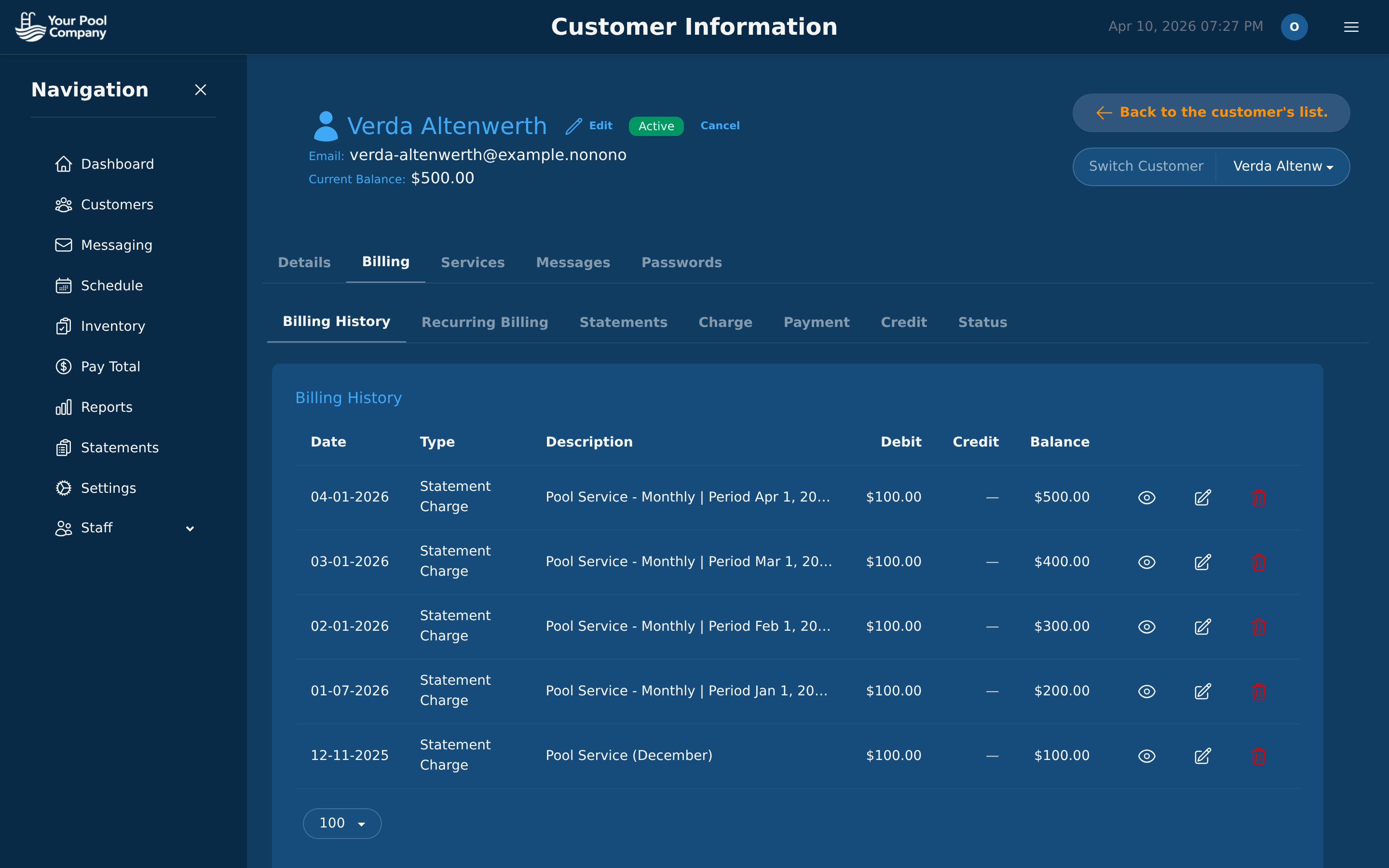Image resolution: width=1389 pixels, height=868 pixels.
Task: Go back to the customer's list
Action: [1210, 112]
